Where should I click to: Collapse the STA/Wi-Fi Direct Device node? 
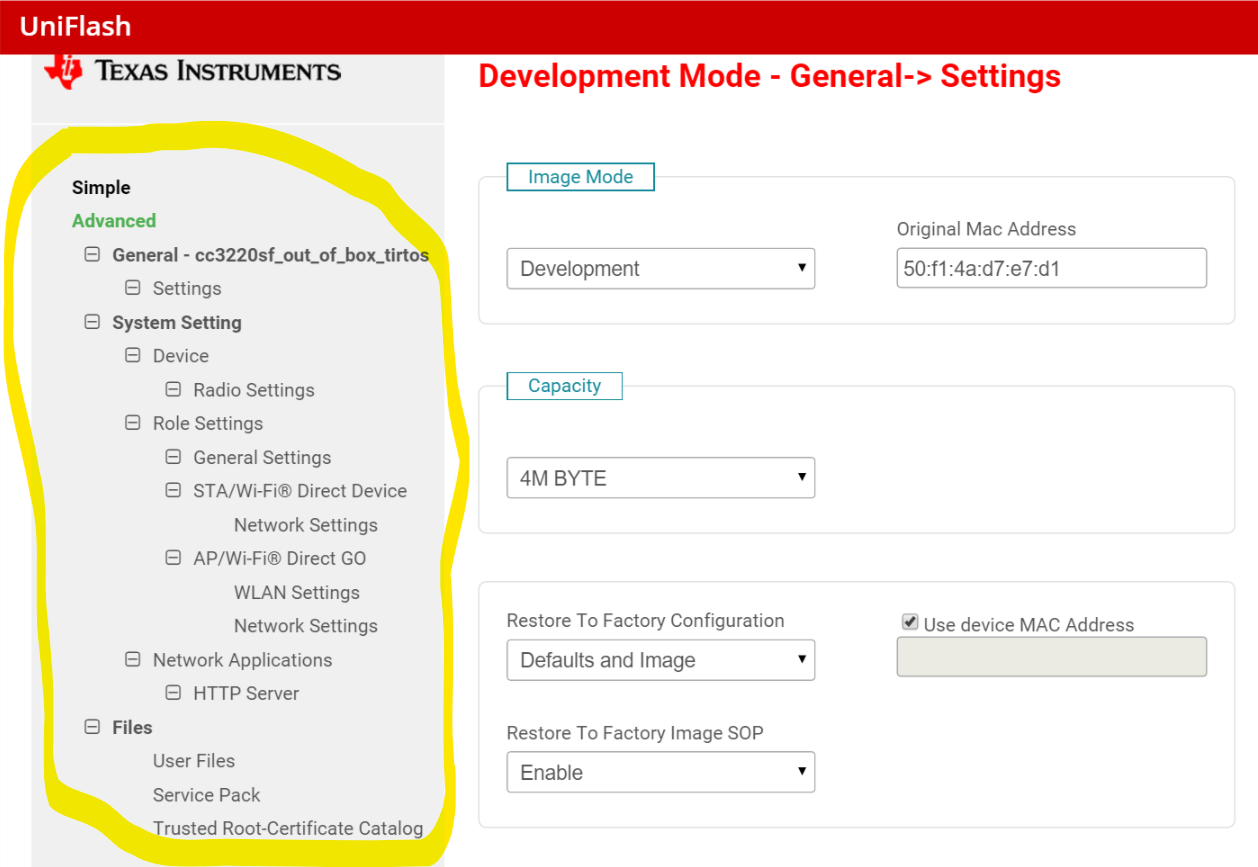[173, 490]
